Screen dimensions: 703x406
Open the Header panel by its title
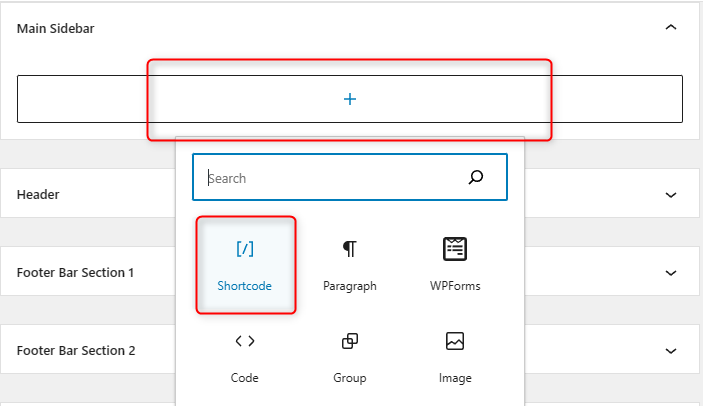click(x=38, y=195)
